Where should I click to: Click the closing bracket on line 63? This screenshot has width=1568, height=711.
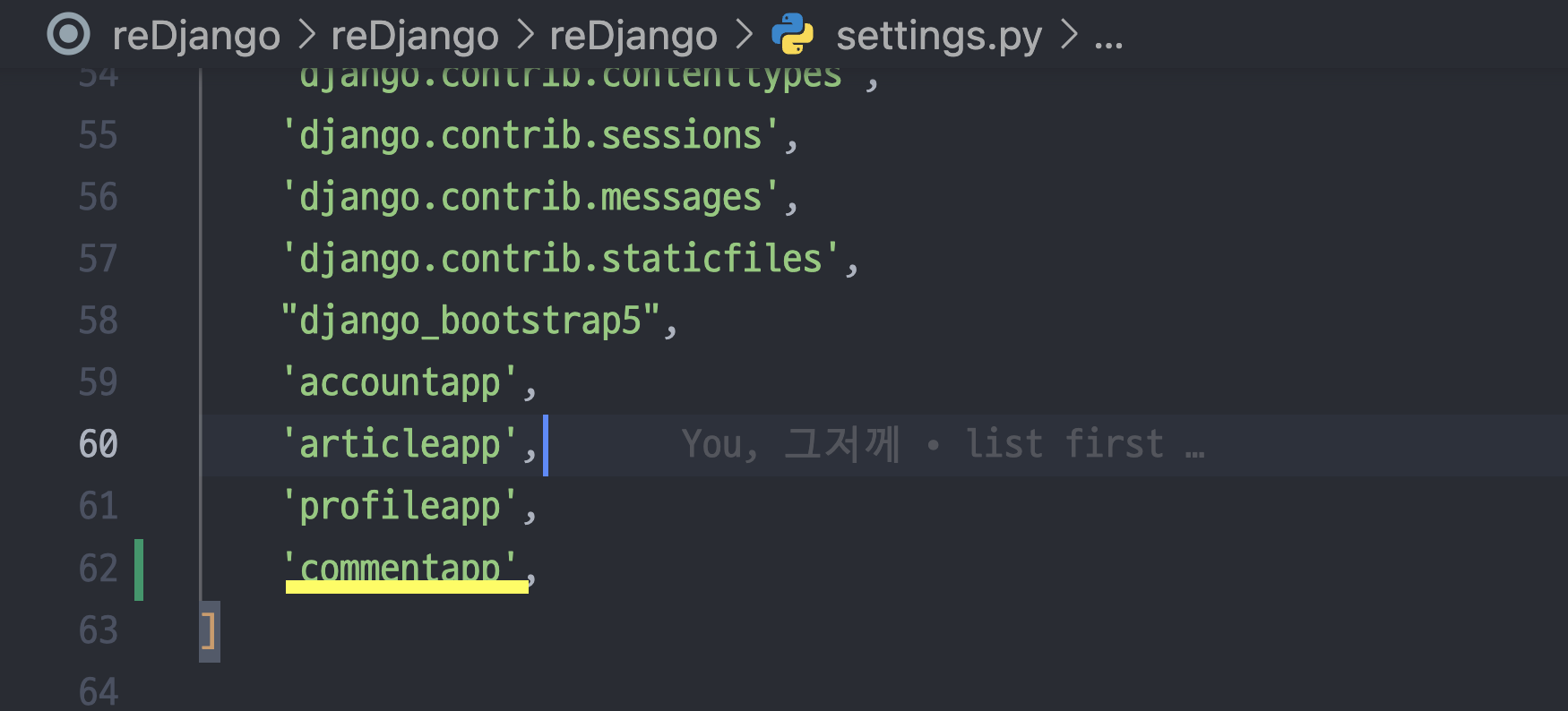pyautogui.click(x=208, y=631)
